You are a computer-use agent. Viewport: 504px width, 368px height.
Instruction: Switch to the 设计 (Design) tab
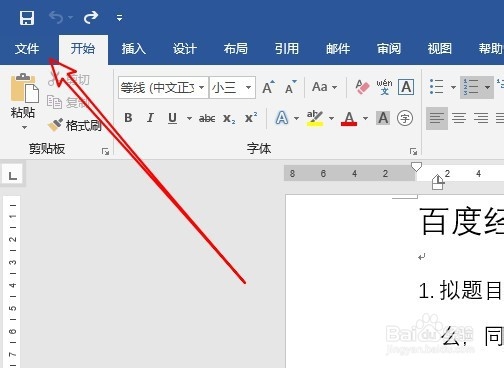coord(185,49)
